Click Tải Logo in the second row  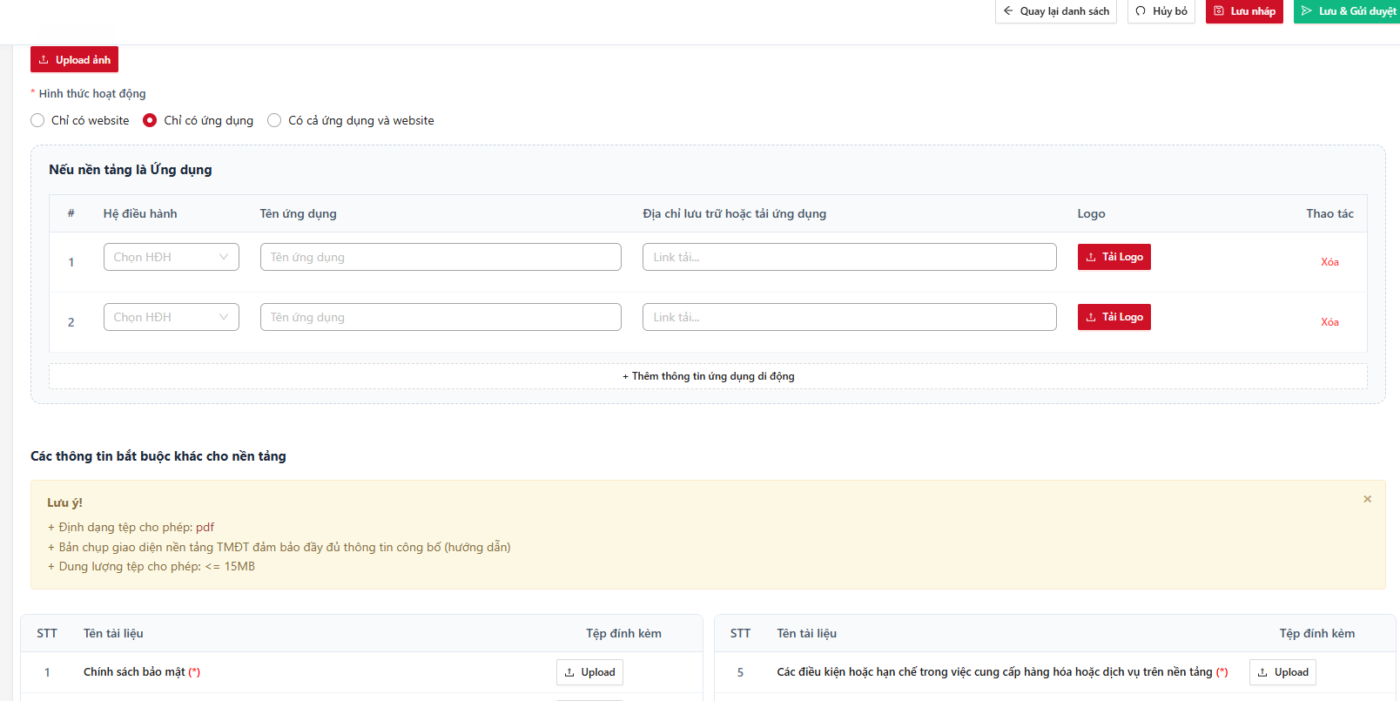click(x=1114, y=317)
